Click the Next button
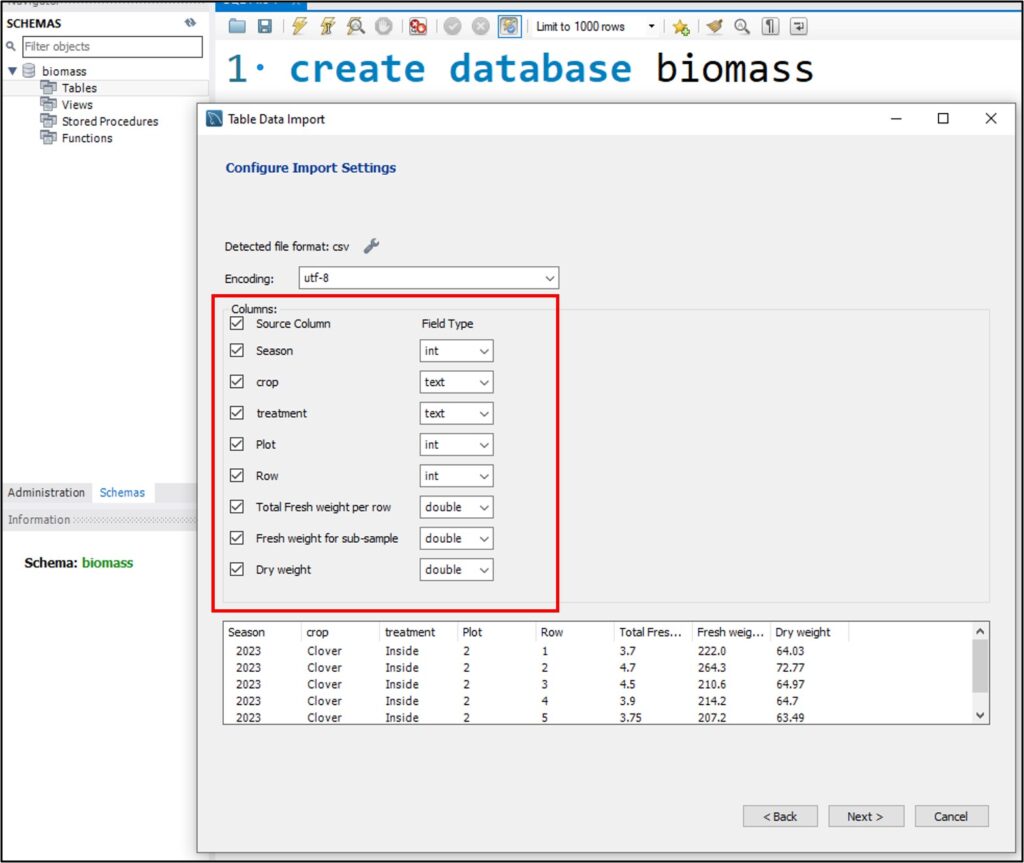1024x863 pixels. click(x=865, y=816)
